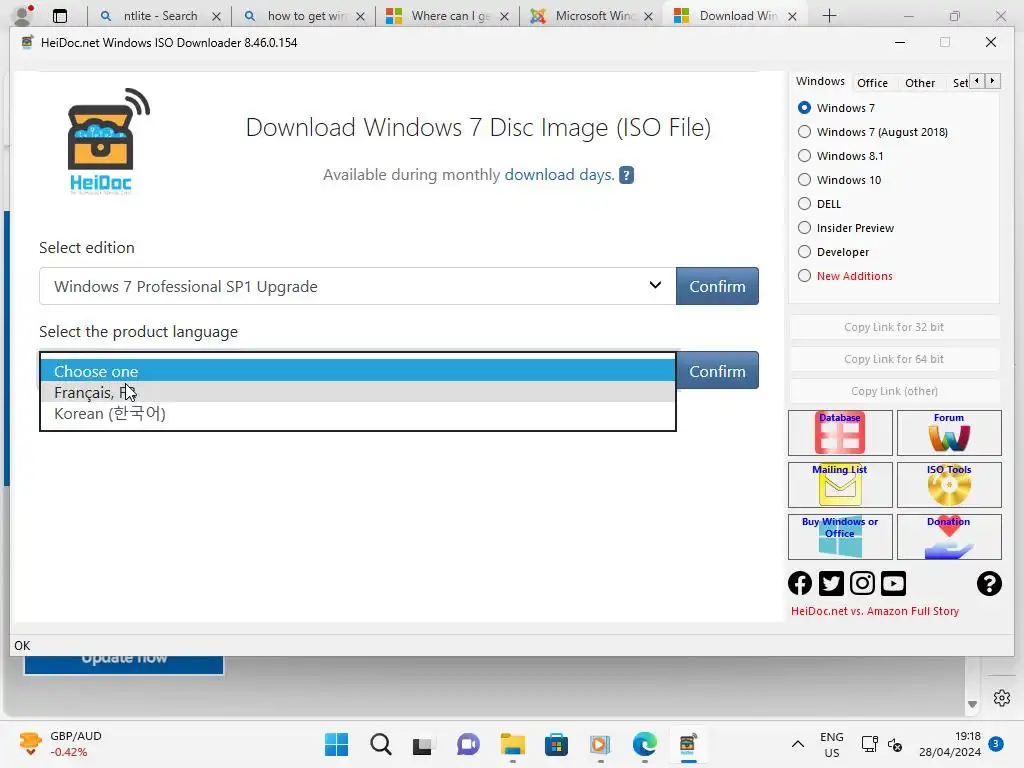Open the Select edition dropdown
The width and height of the screenshot is (1024, 768).
tap(357, 286)
